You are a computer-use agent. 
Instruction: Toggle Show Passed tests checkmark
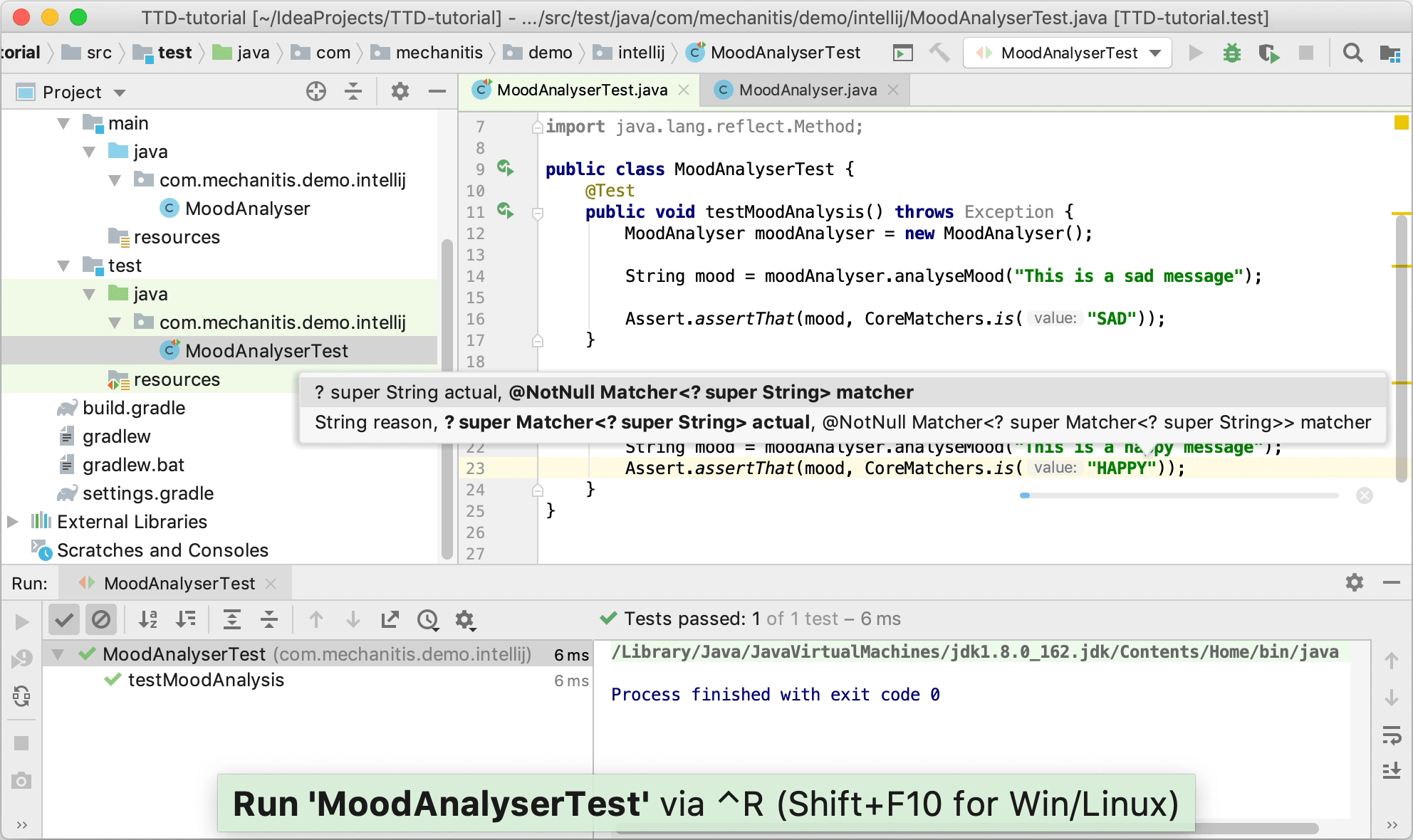(63, 620)
